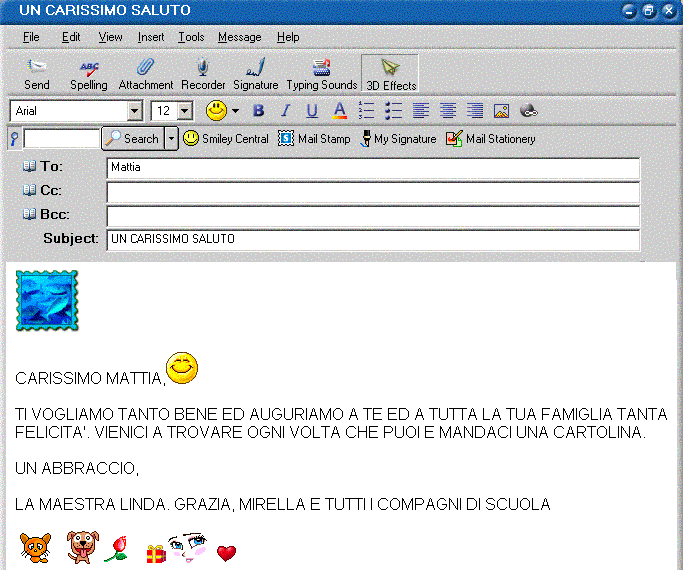
Task: Click the Subject field
Action: tap(373, 240)
